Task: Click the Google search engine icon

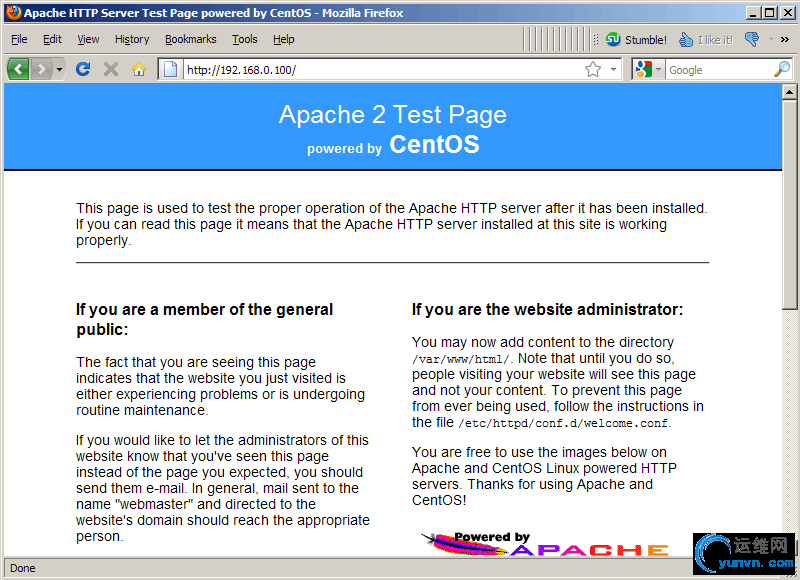Action: pos(644,69)
